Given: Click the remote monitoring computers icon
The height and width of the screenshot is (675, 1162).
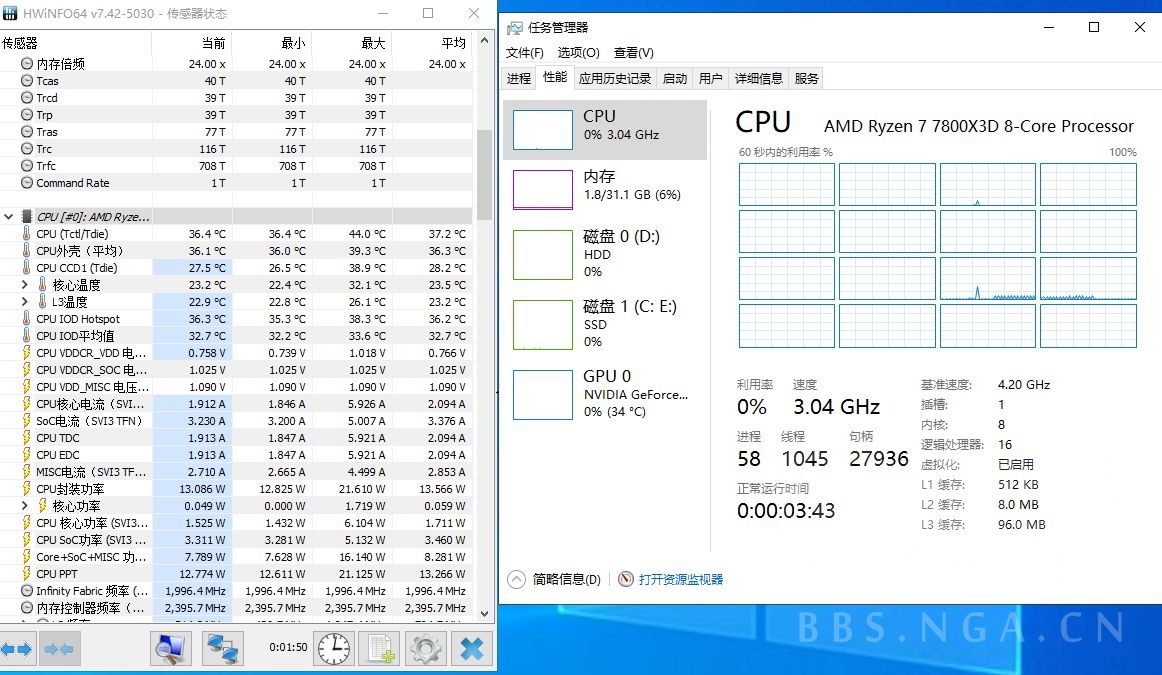Looking at the screenshot, I should 222,648.
